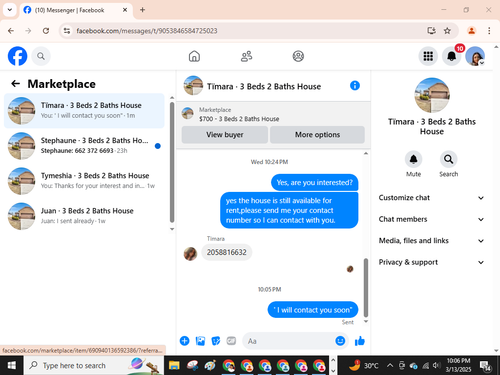Image resolution: width=500 pixels, height=375 pixels.
Task: Mute this conversation with bell icon
Action: (x=413, y=159)
